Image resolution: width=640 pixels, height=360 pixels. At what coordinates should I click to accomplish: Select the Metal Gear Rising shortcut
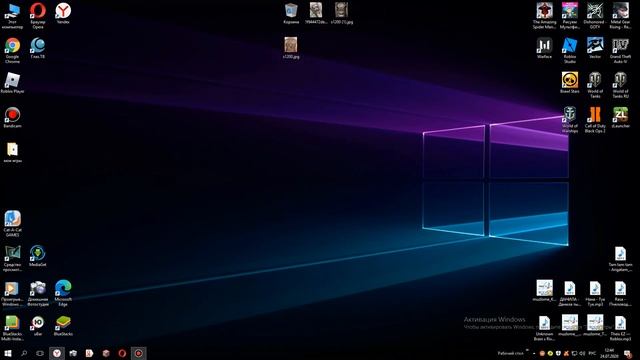[x=620, y=16]
